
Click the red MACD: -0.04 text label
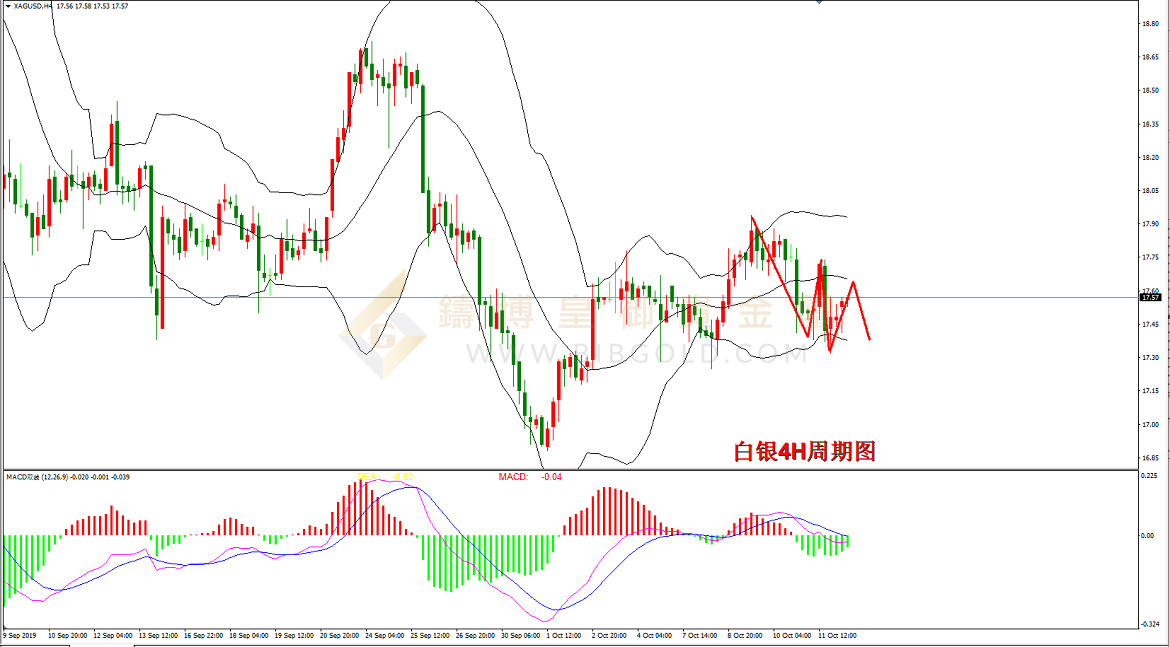(x=530, y=477)
